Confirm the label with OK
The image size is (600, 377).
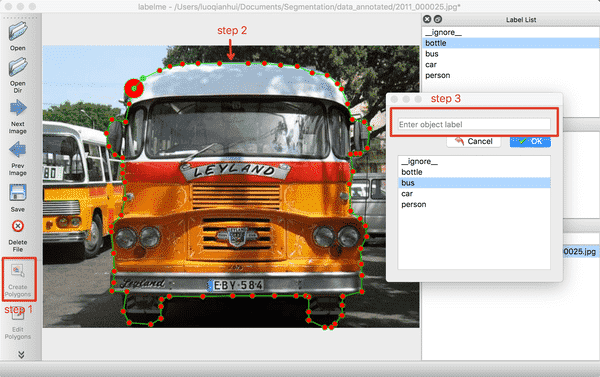tap(530, 141)
